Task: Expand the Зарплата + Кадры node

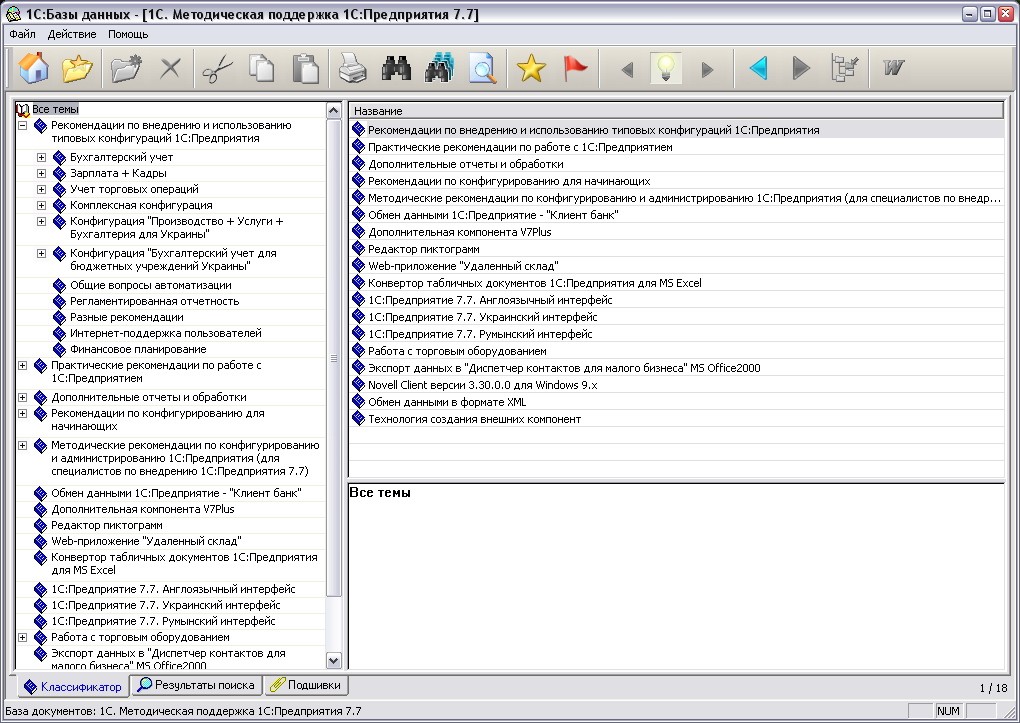Action: [x=42, y=174]
